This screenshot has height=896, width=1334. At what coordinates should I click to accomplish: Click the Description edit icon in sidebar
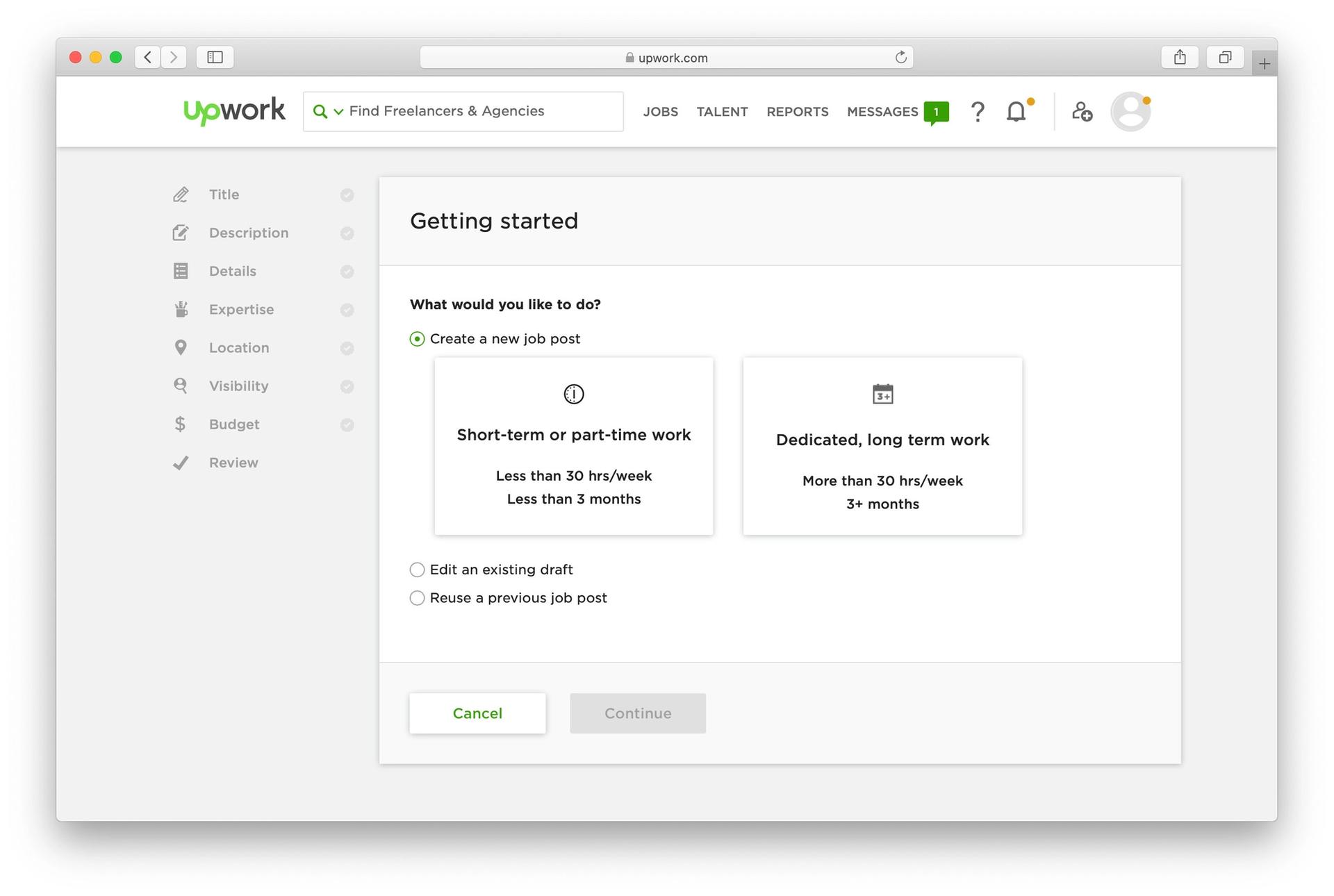(181, 233)
